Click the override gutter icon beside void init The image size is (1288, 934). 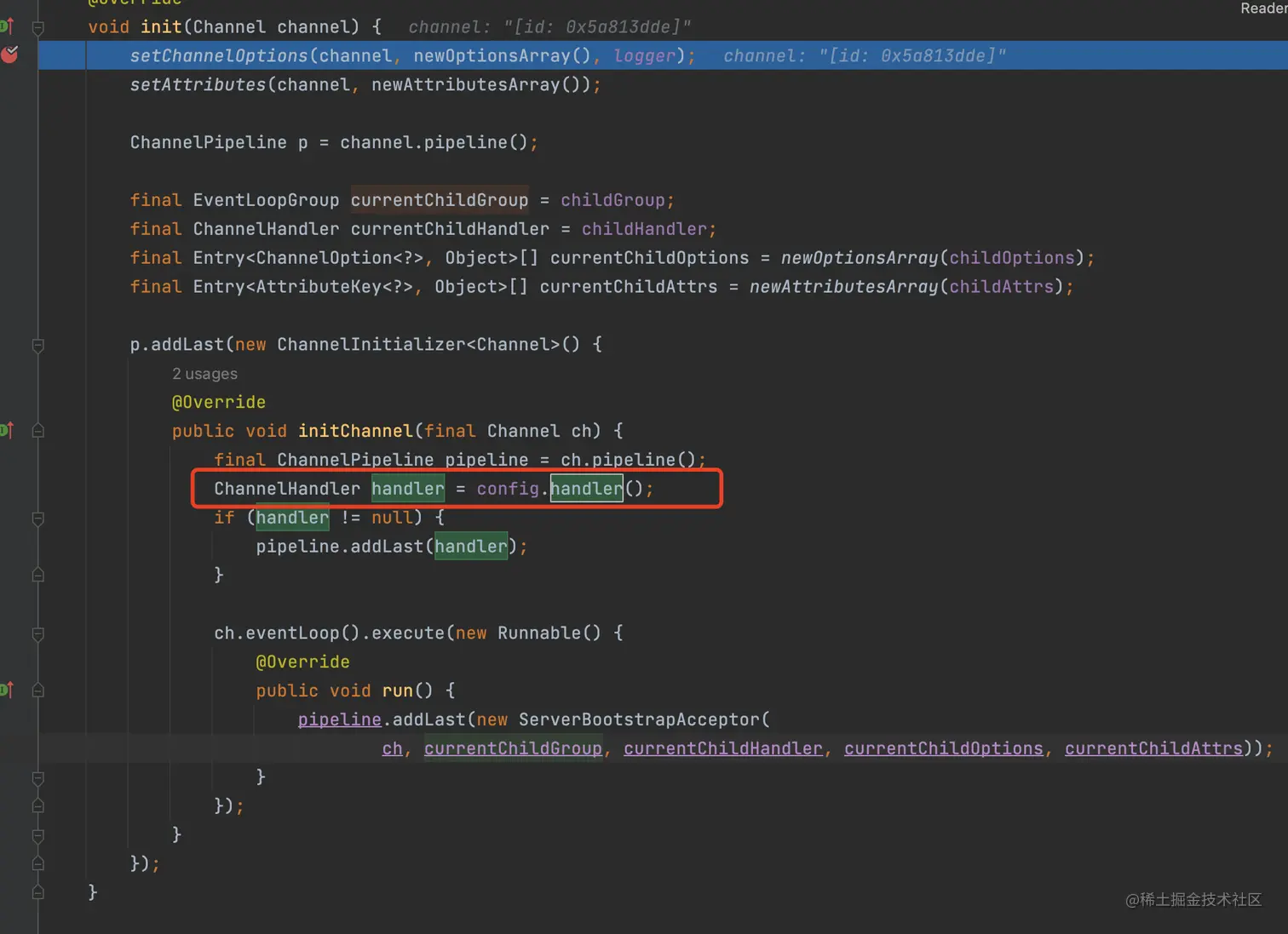coord(7,26)
